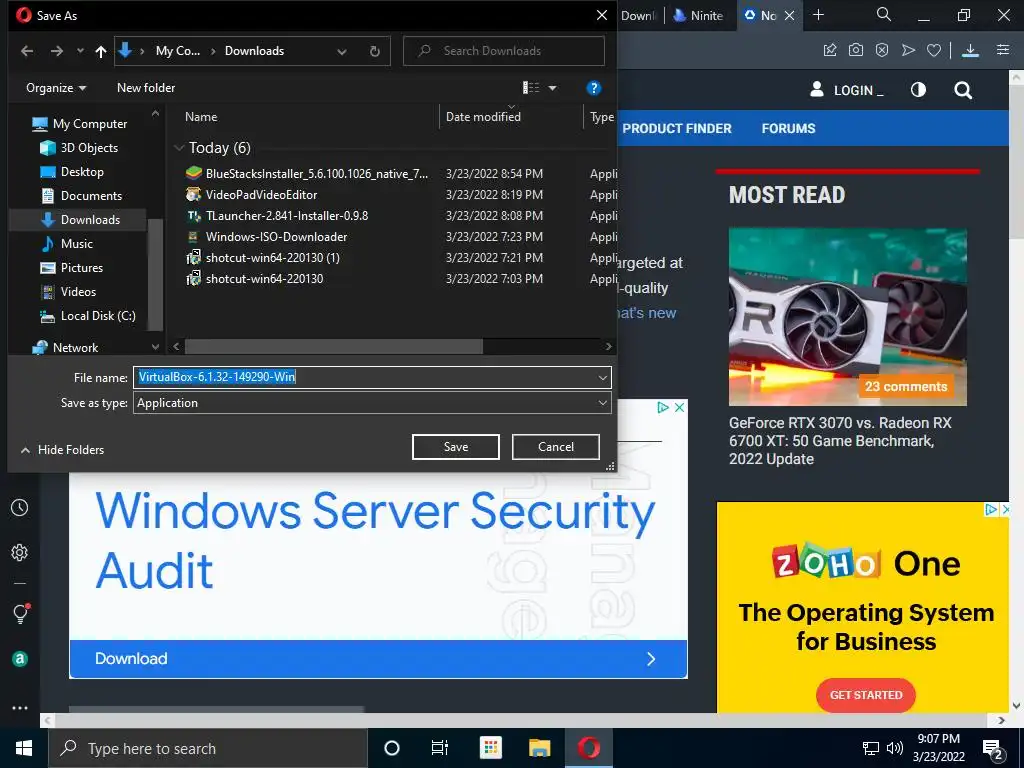Screen dimensions: 1024x768
Task: Refresh the Downloads folder listing
Action: (x=374, y=51)
